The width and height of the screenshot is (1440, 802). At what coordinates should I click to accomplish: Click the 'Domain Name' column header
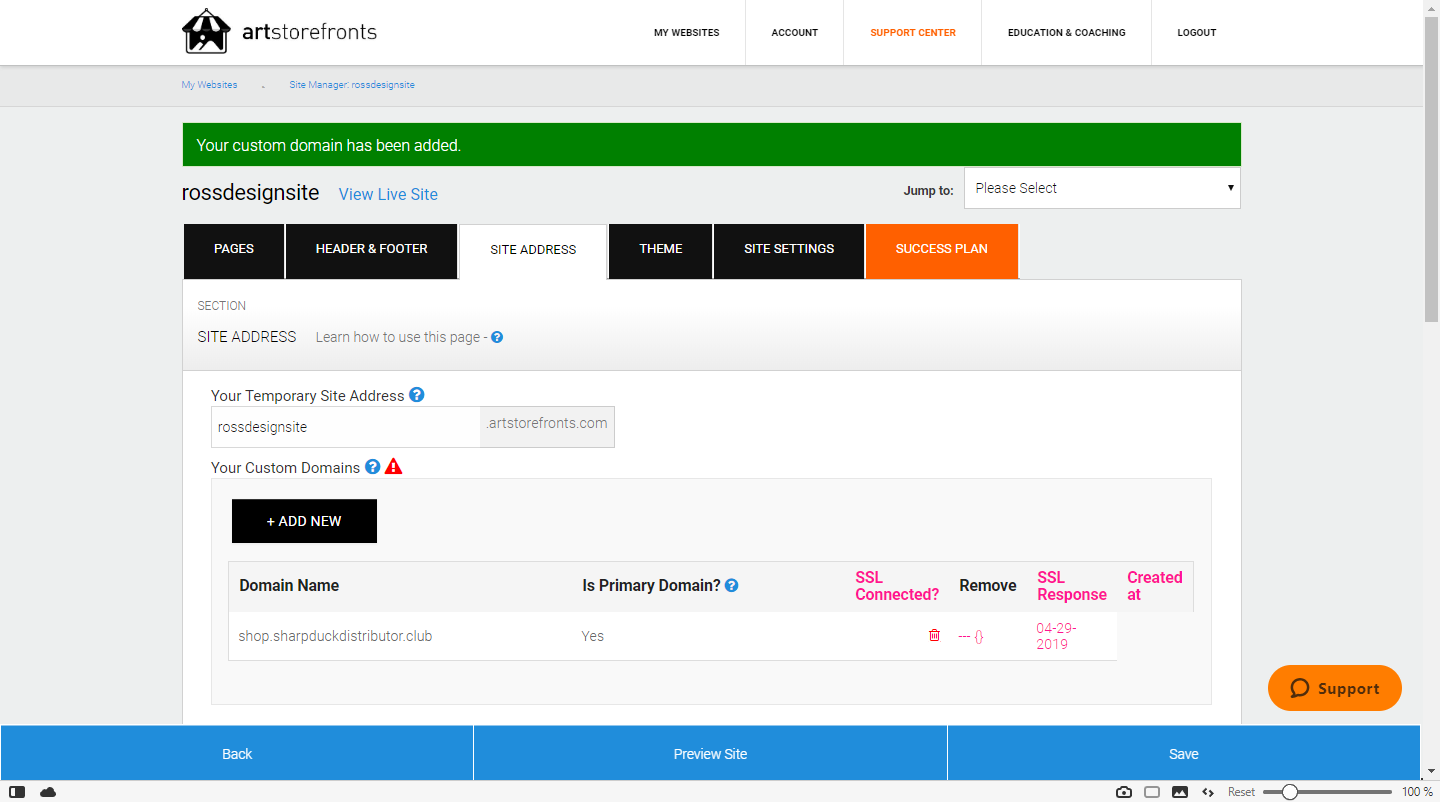point(289,586)
